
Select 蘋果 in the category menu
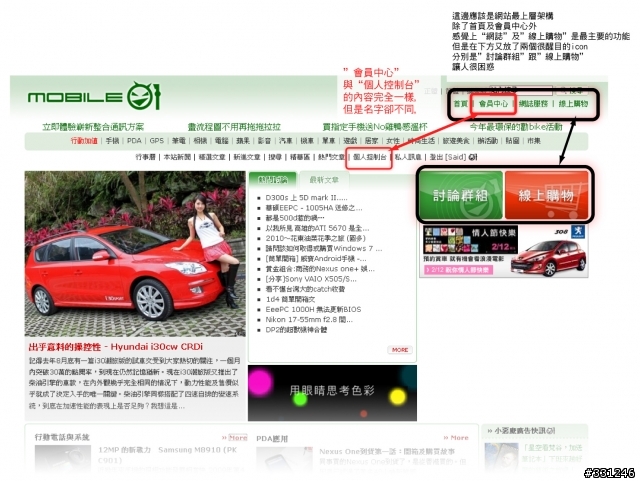(243, 141)
